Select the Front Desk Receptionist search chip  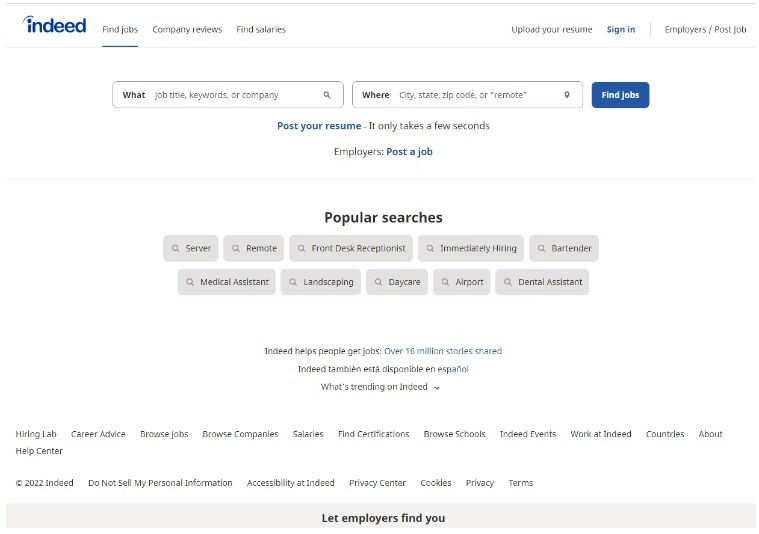click(x=351, y=248)
